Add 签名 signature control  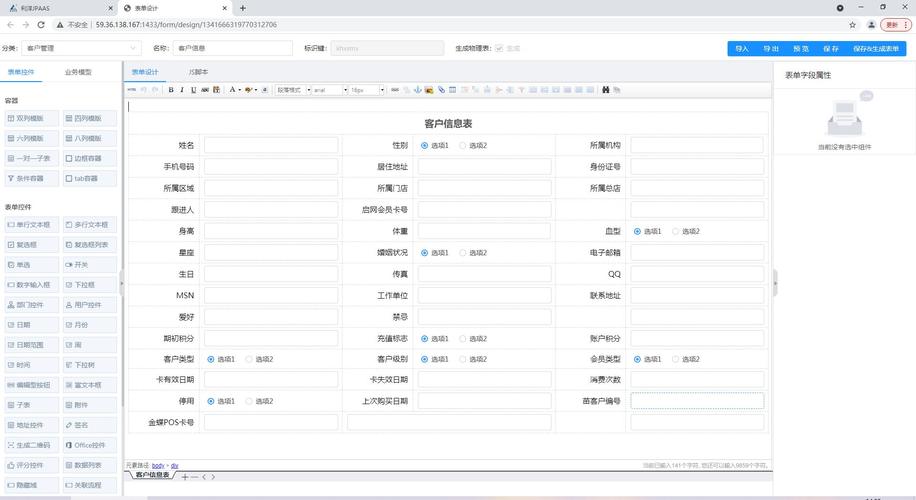[90, 425]
